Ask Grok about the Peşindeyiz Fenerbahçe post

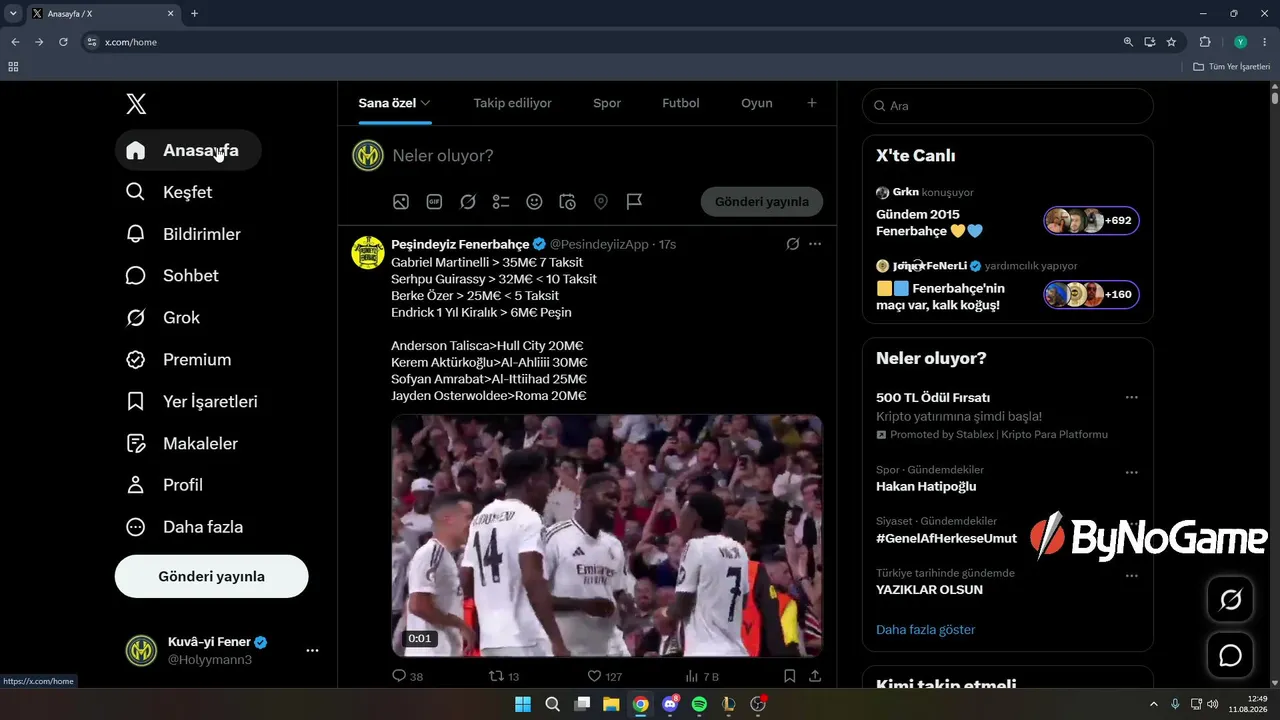(x=793, y=244)
